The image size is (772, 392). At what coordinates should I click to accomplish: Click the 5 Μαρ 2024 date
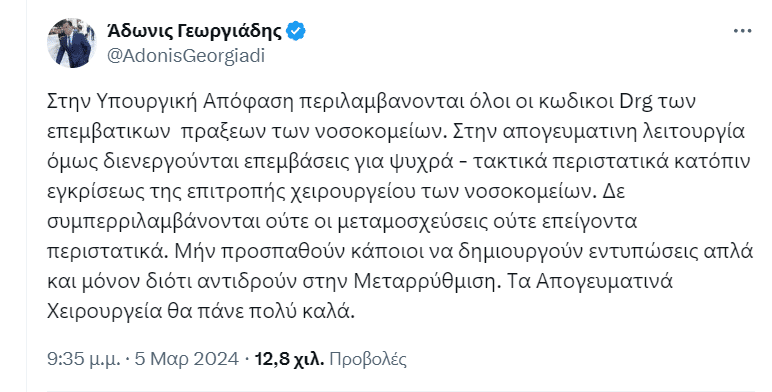[187, 359]
